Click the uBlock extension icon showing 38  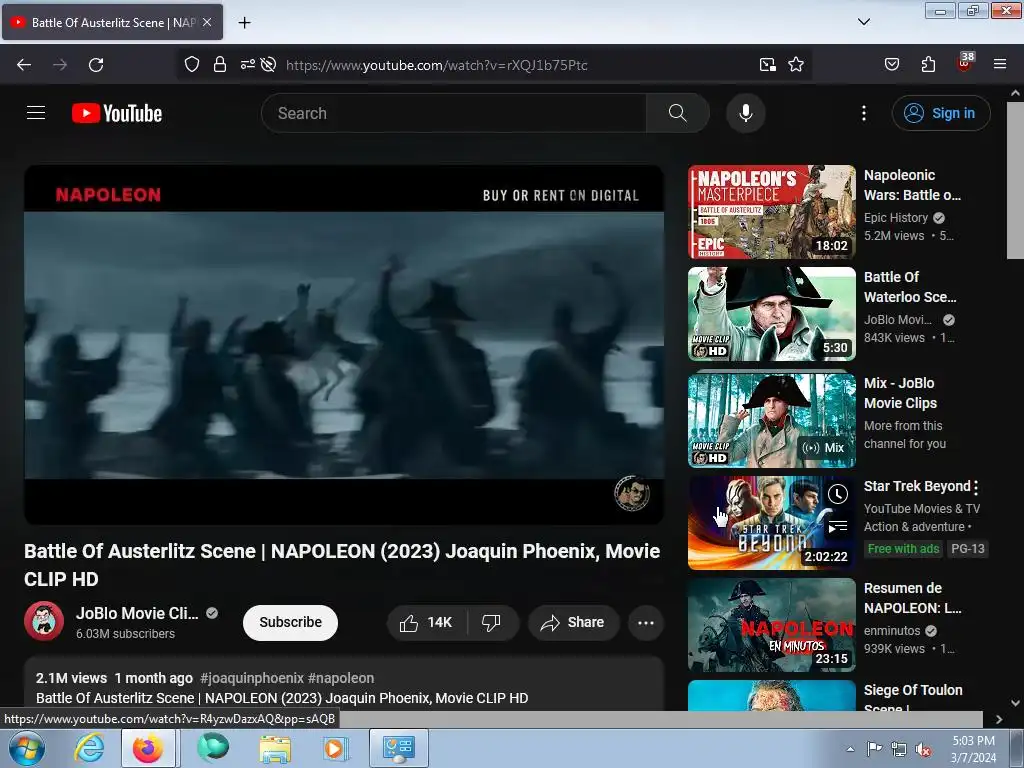tap(965, 63)
